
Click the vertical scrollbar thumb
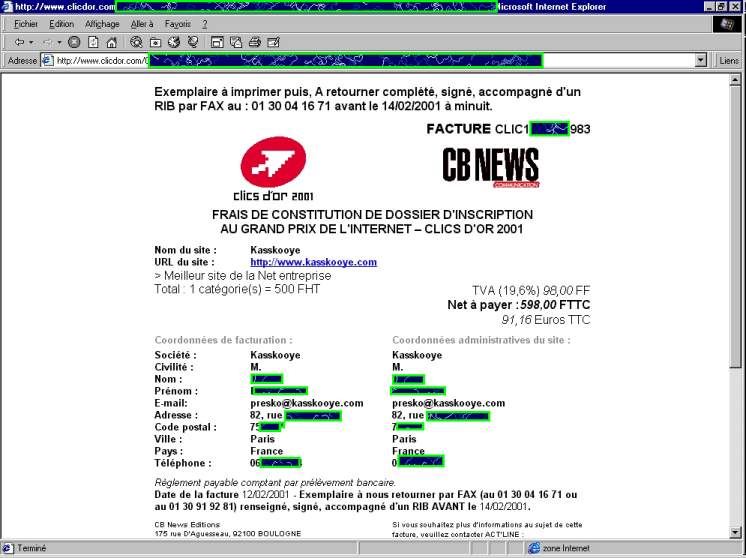coord(735,227)
